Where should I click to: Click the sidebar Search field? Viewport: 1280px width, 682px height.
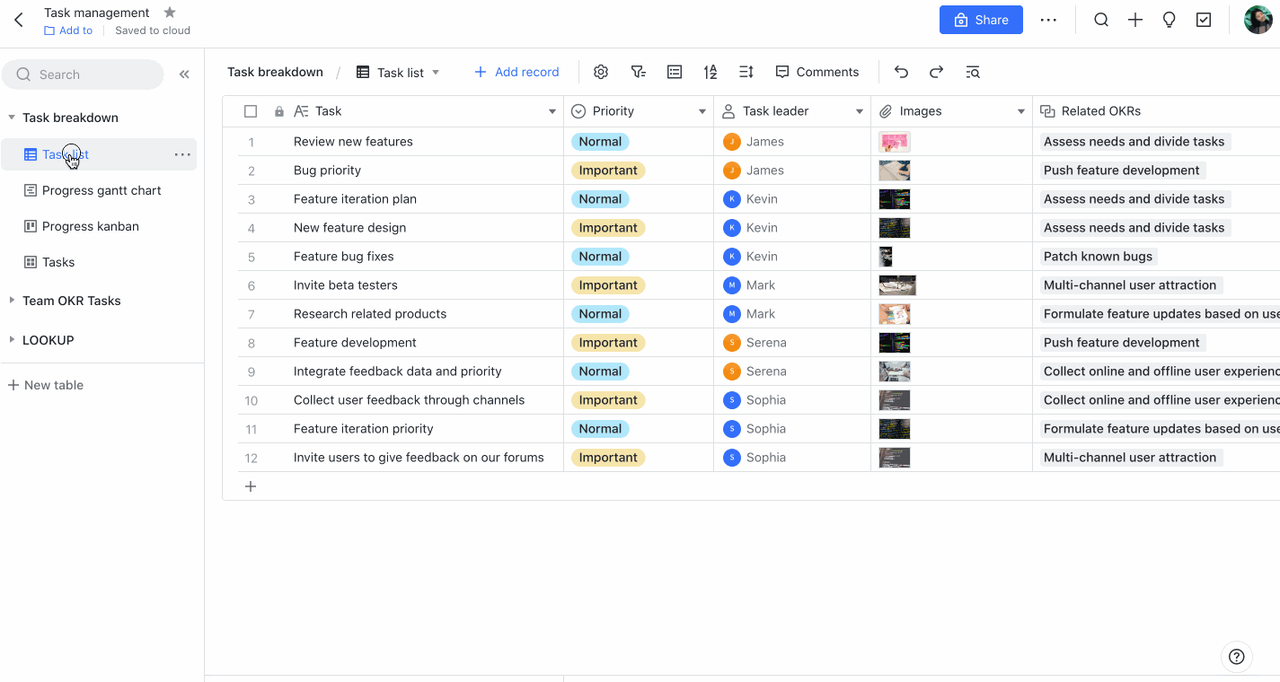coord(85,74)
